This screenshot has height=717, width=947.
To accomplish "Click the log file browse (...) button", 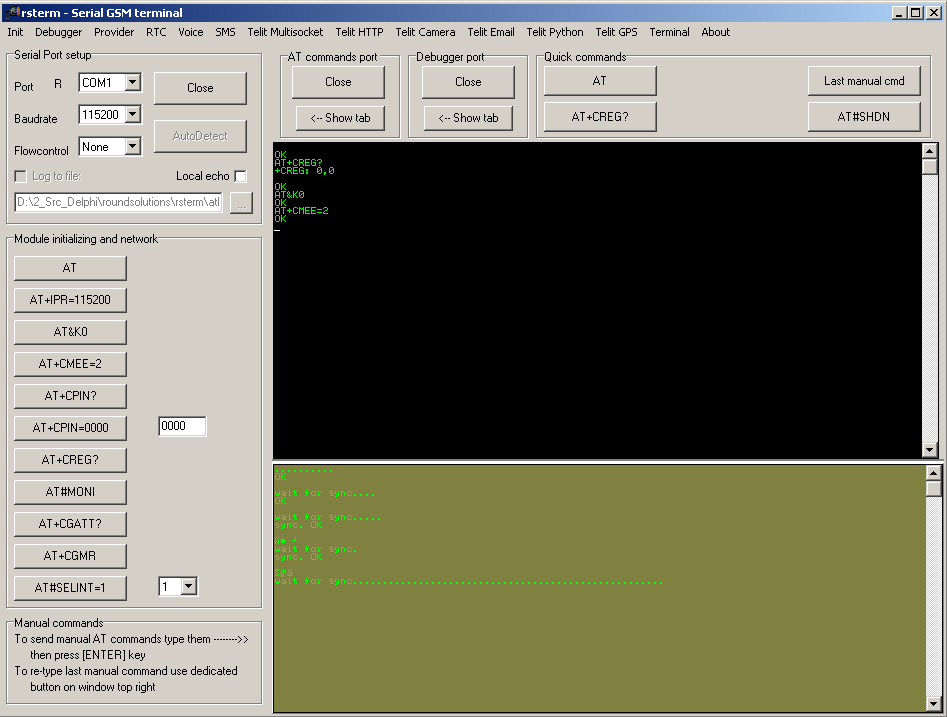I will 242,202.
